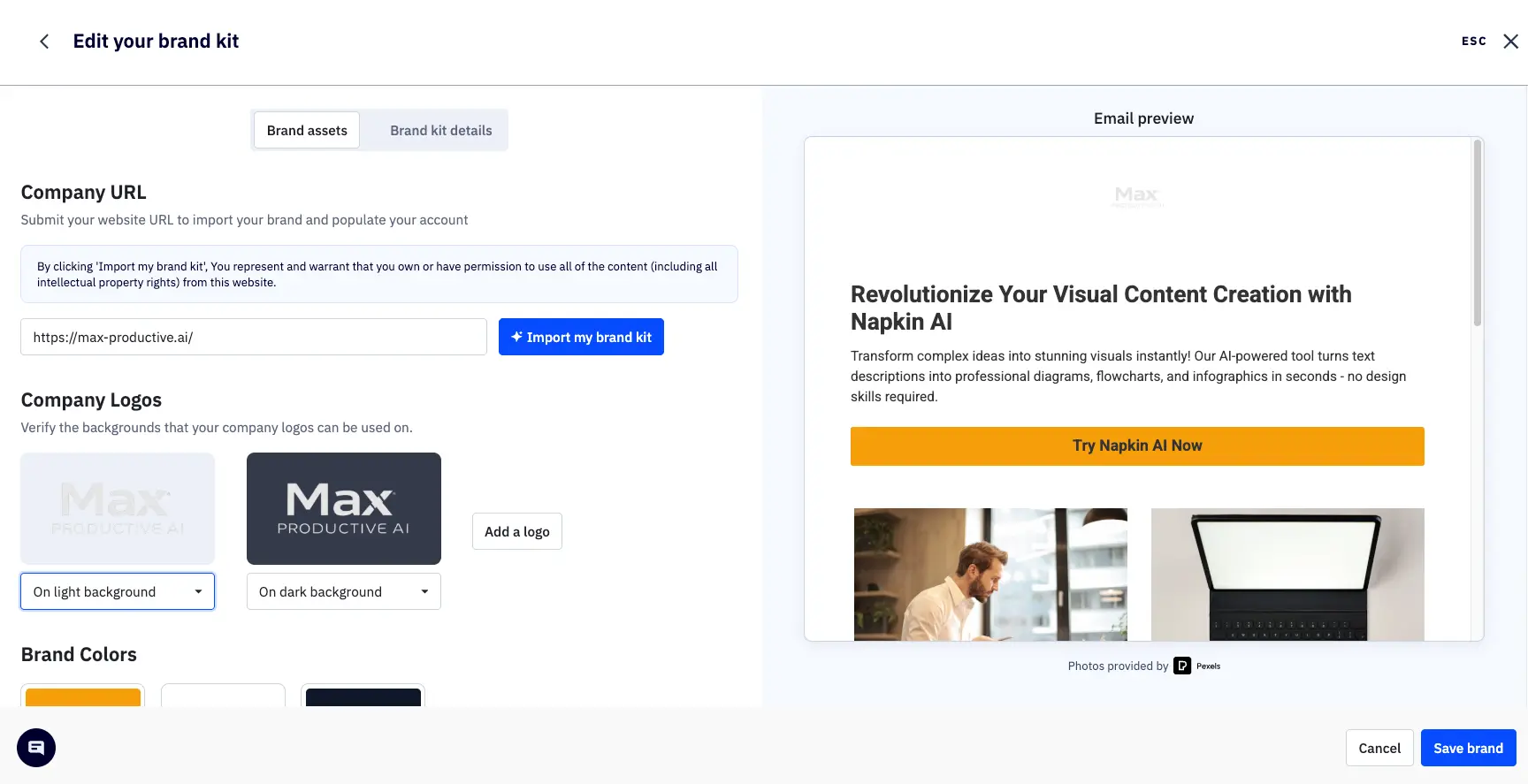Click the Revolutionize Your Visual Content headline

click(1101, 308)
